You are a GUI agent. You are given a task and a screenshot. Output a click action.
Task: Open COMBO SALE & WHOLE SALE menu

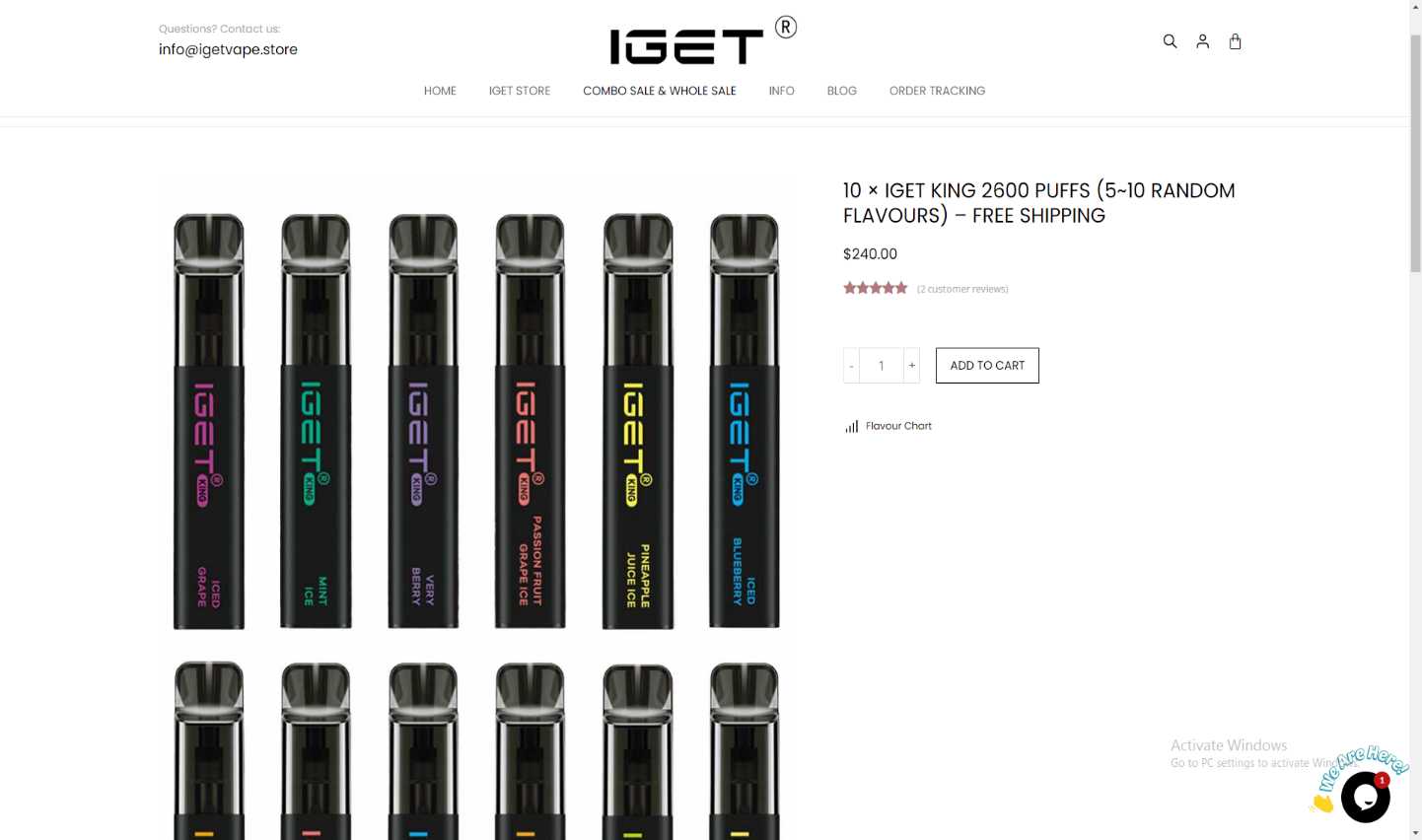tap(660, 91)
